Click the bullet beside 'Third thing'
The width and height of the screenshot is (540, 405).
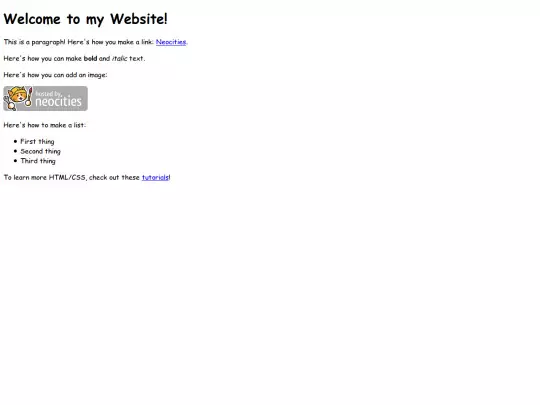(x=15, y=160)
